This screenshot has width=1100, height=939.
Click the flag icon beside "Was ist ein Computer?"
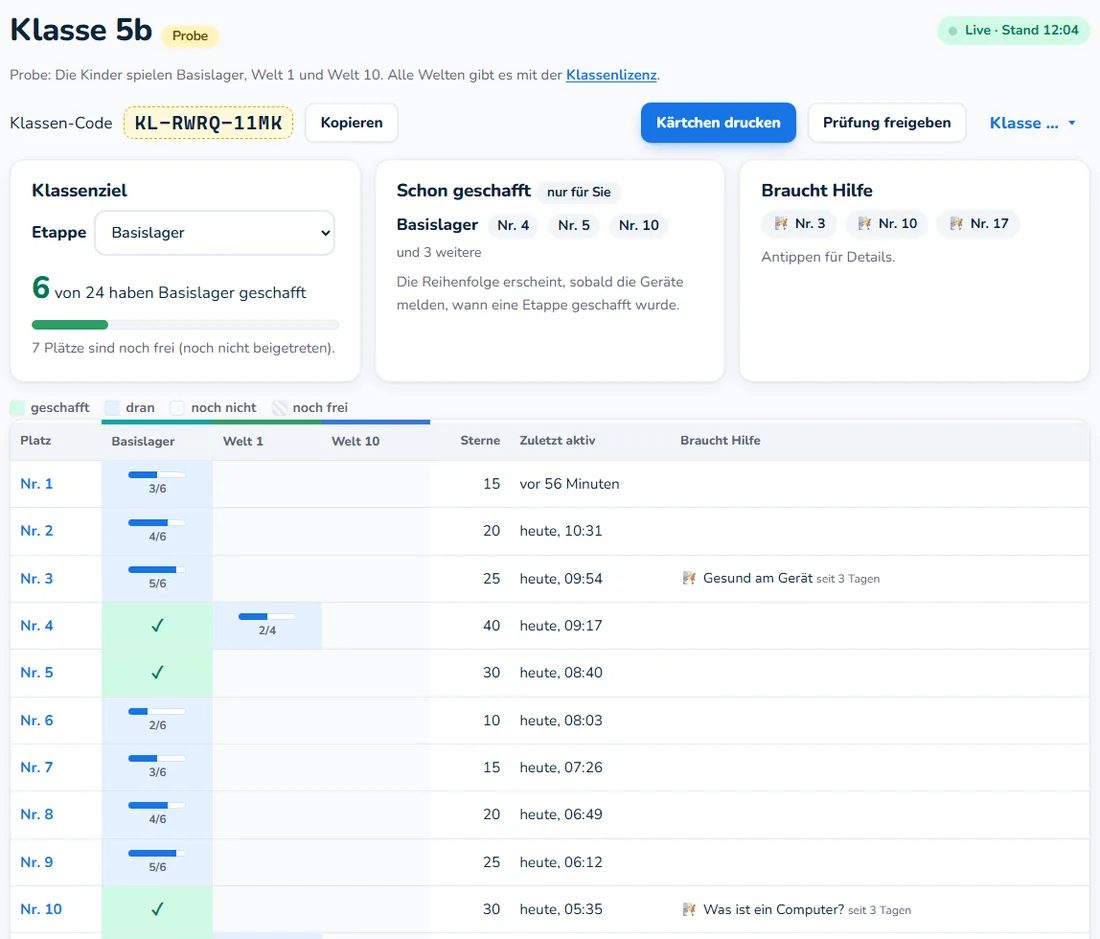click(689, 910)
